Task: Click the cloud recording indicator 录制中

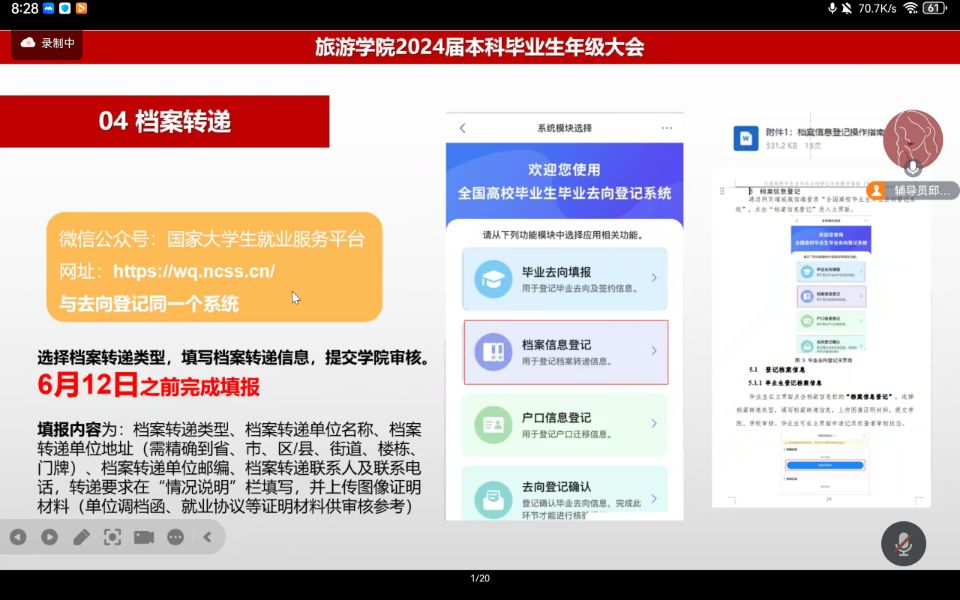Action: click(47, 43)
